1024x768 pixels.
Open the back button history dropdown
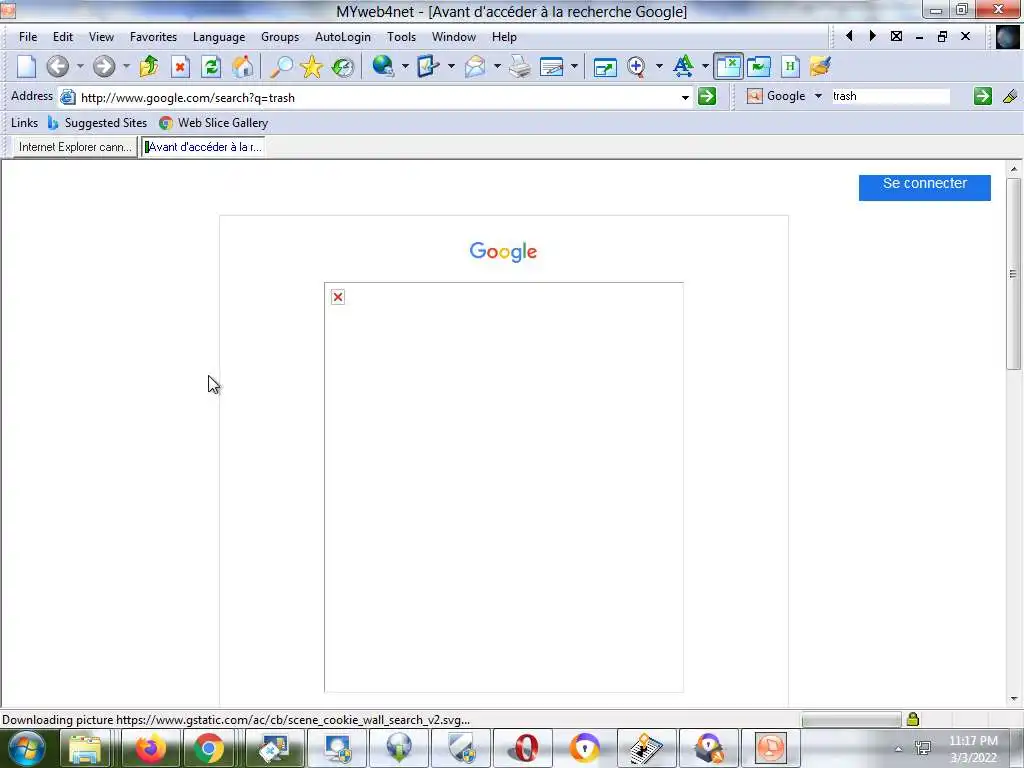80,67
